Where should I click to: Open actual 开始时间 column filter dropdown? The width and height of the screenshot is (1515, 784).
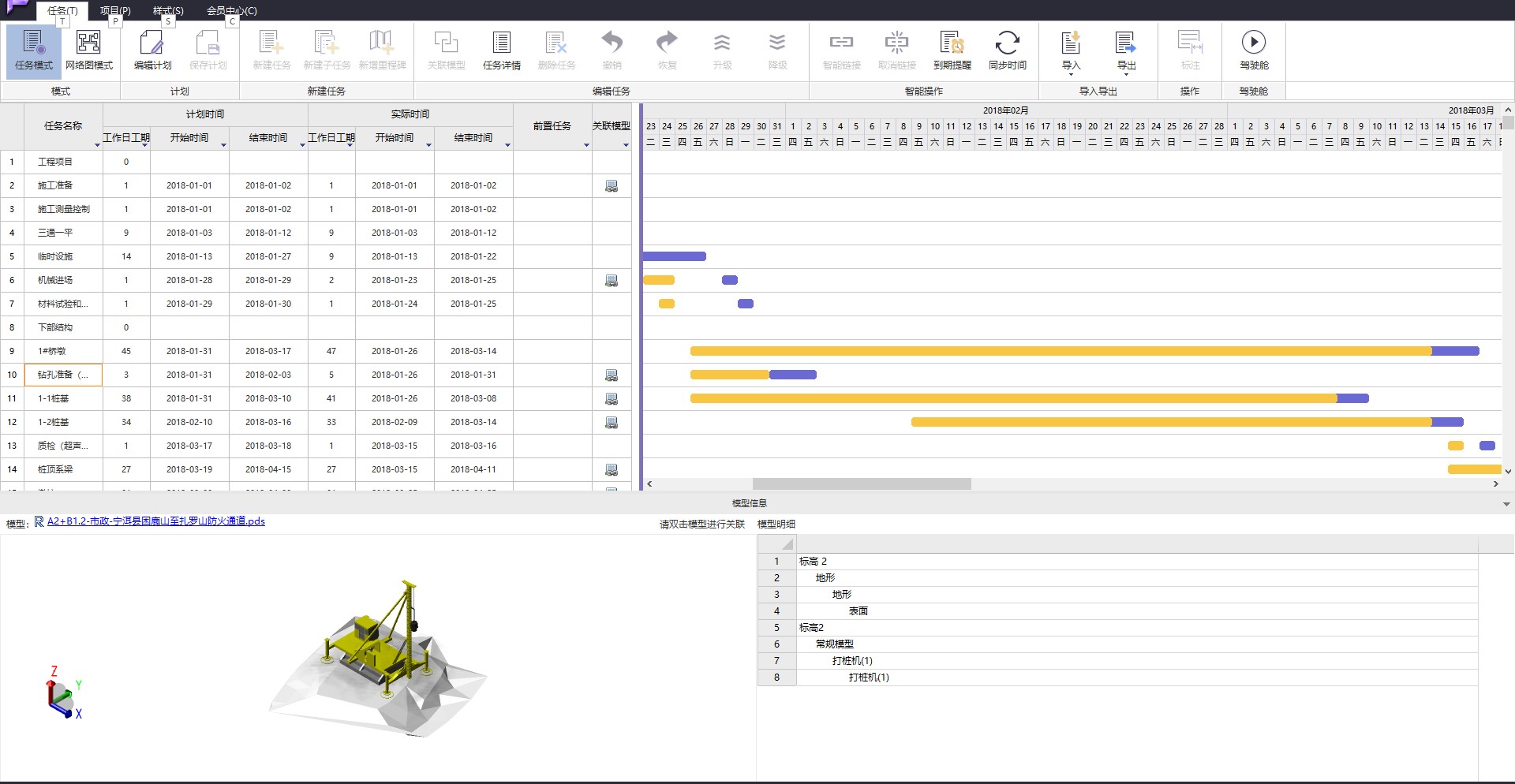428,145
